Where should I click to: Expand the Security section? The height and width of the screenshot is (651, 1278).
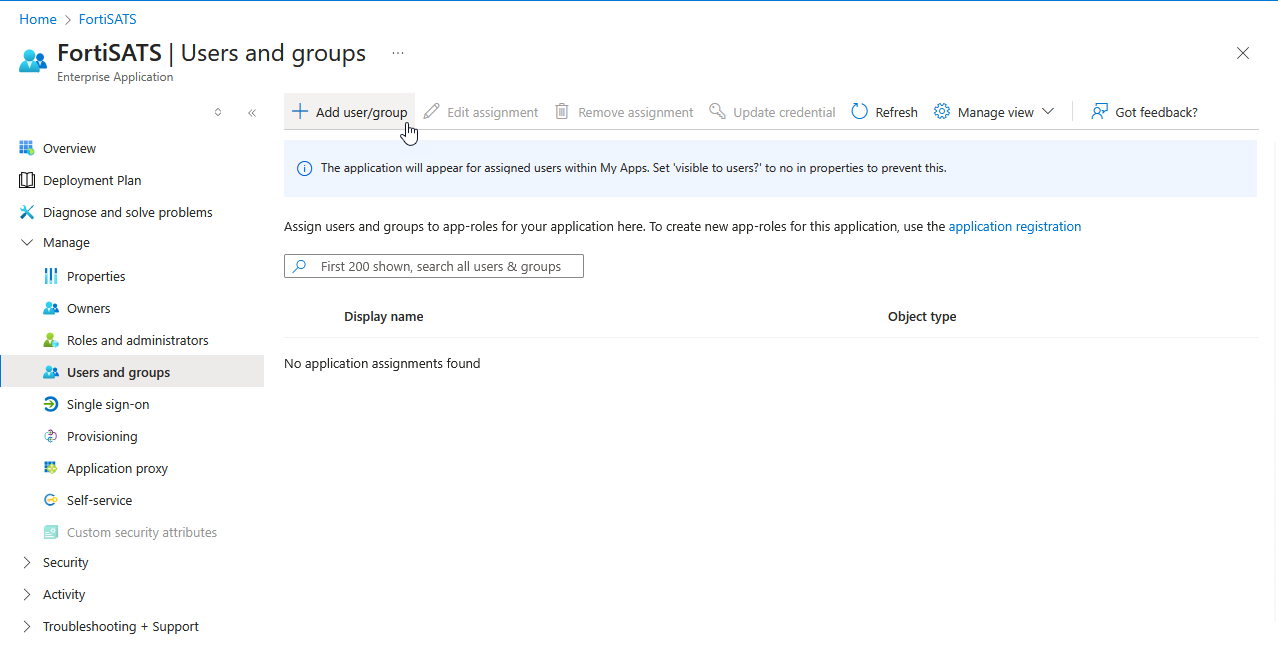coord(27,562)
